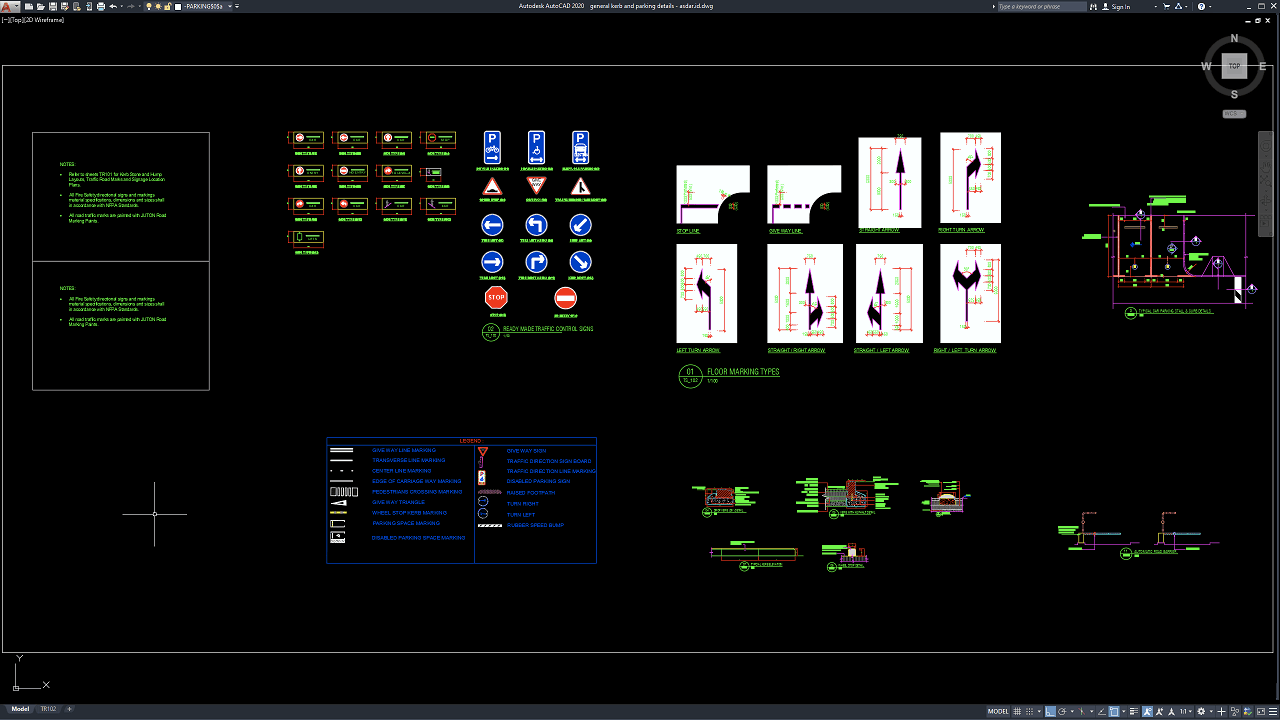Screen dimensions: 1280x720
Task: Click the keyword search input field
Action: (1042, 6)
